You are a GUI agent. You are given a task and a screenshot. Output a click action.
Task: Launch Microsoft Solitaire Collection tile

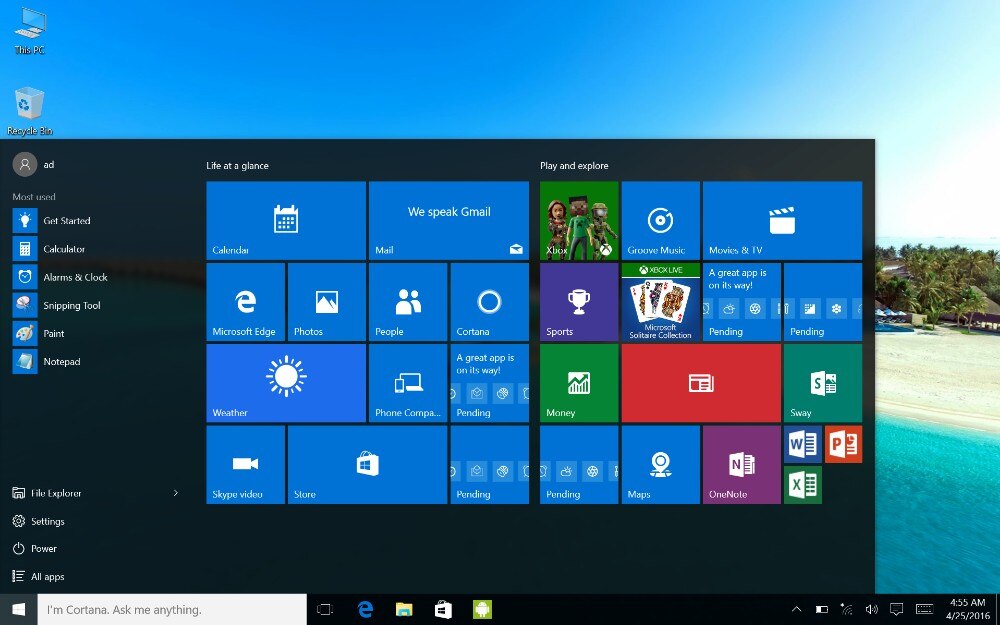pos(661,302)
